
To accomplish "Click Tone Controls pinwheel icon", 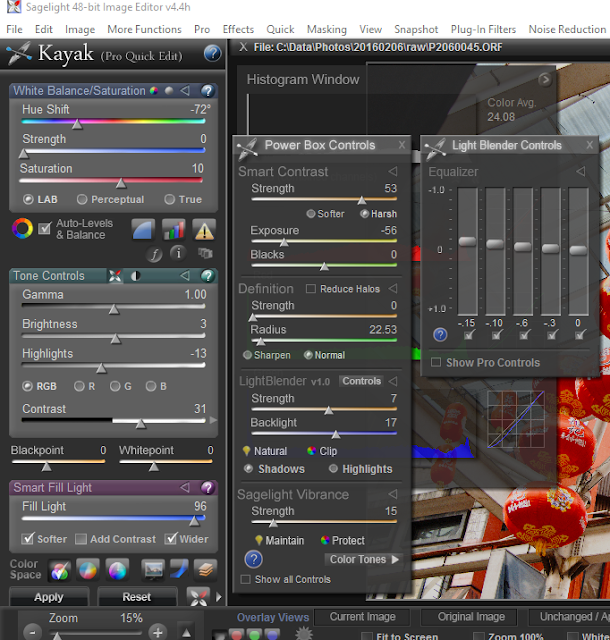I will (115, 276).
